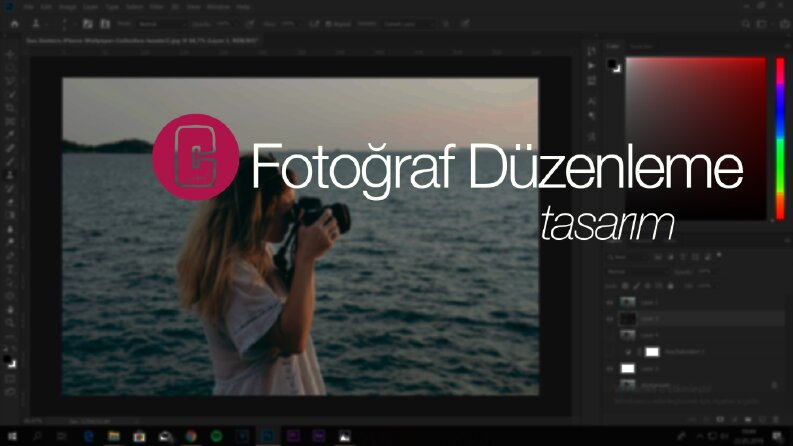Open the layer Kind filter dropdown

[628, 257]
